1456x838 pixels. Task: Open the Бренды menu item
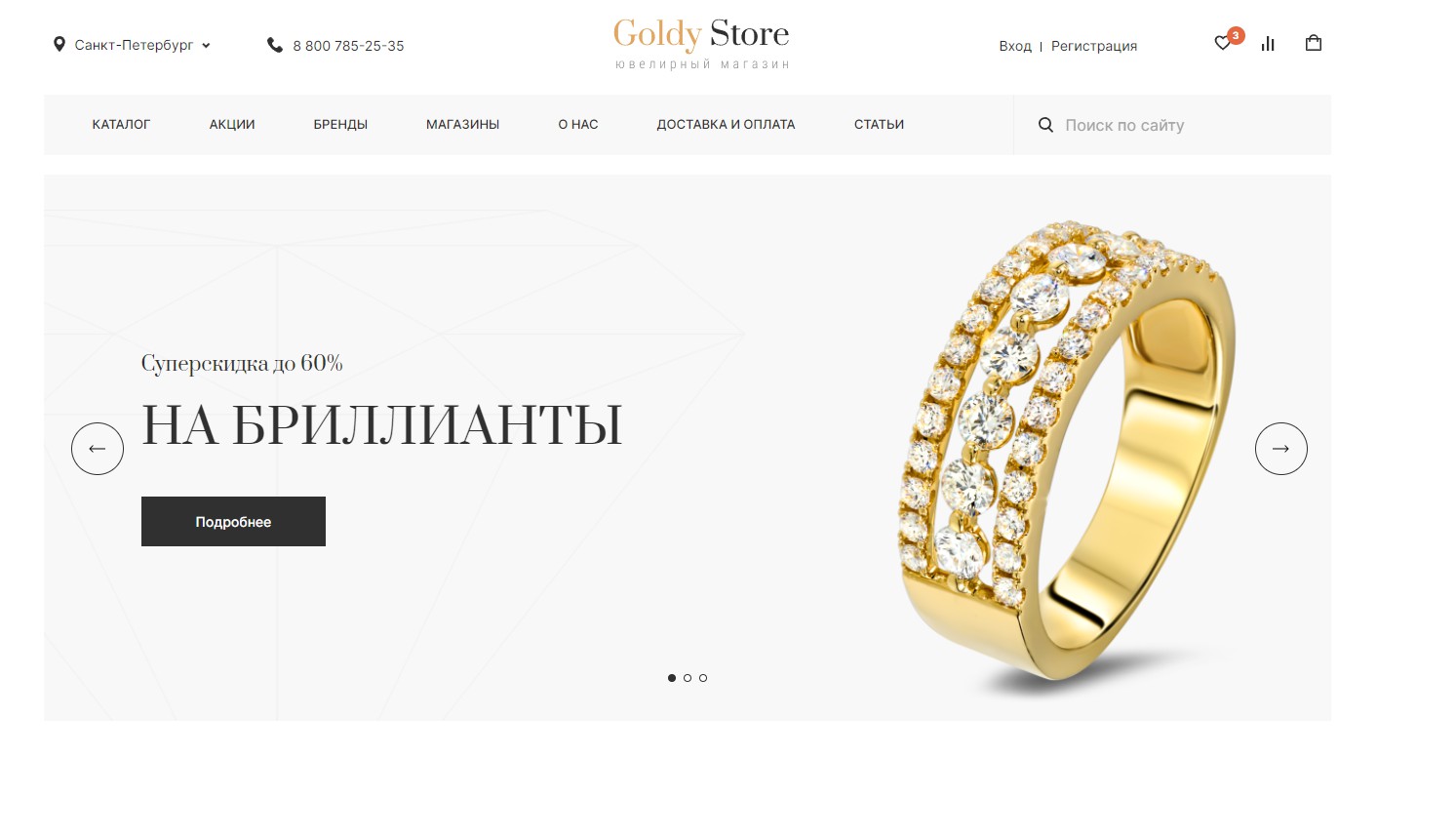340,125
